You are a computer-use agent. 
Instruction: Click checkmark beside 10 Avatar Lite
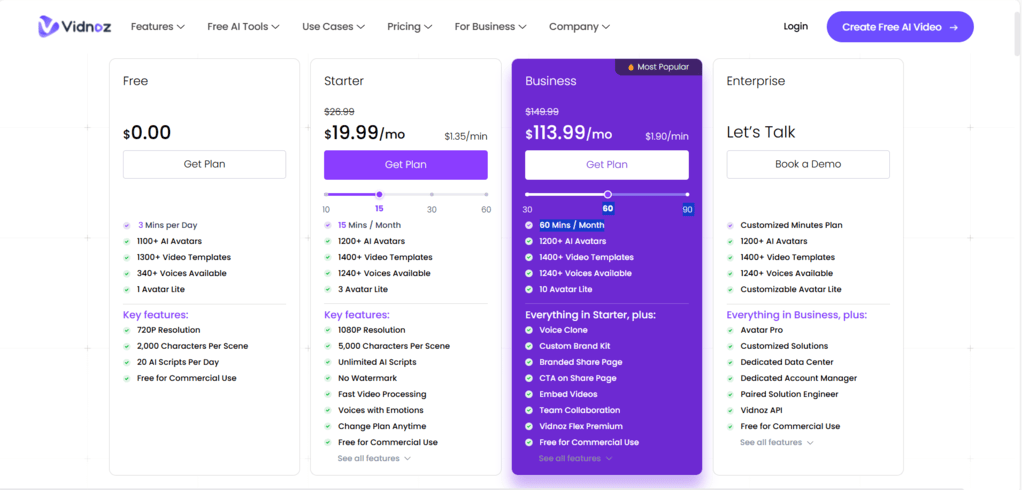(x=529, y=289)
